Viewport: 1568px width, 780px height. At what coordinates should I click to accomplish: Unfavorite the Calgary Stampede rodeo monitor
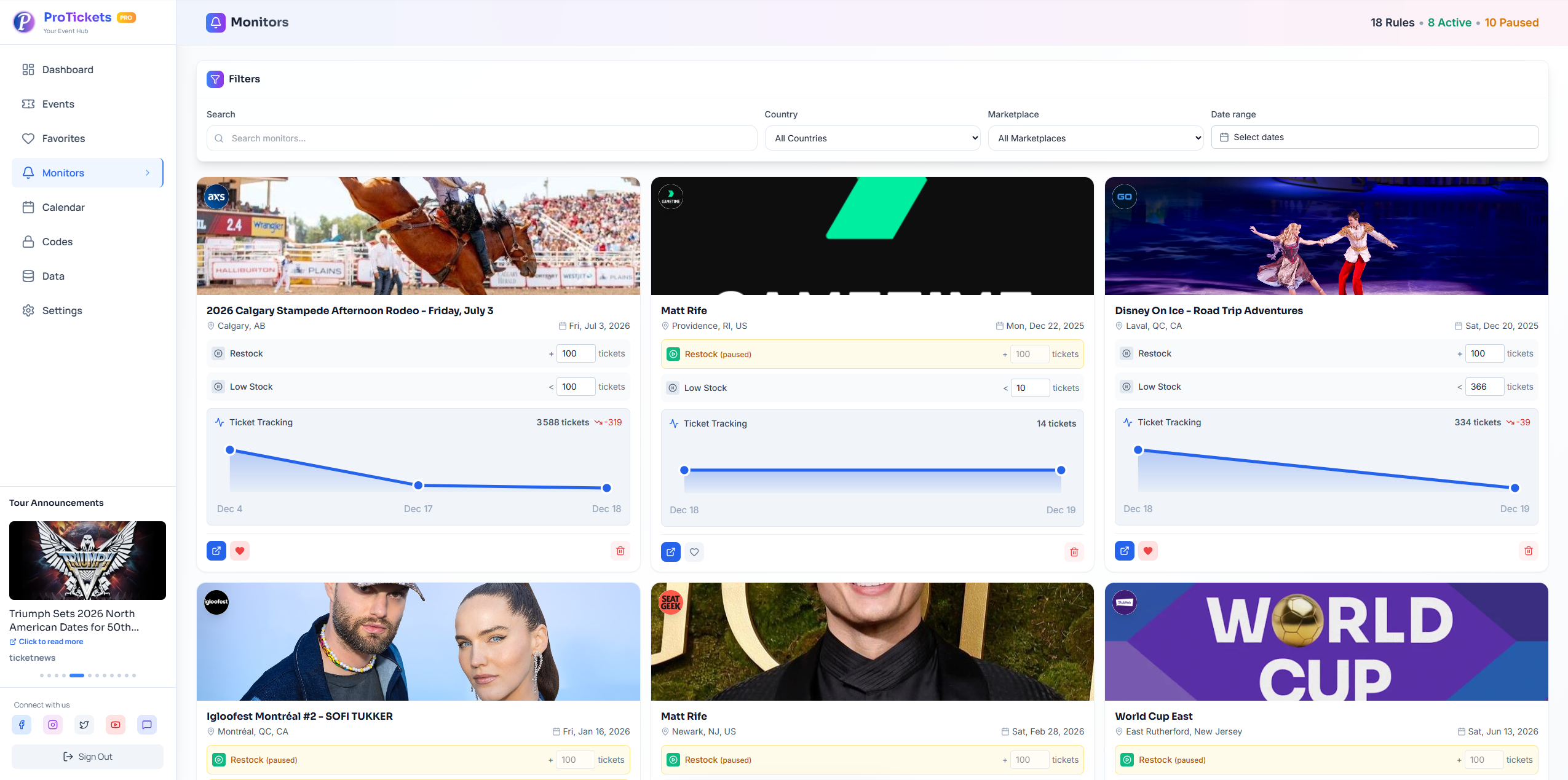pos(240,551)
